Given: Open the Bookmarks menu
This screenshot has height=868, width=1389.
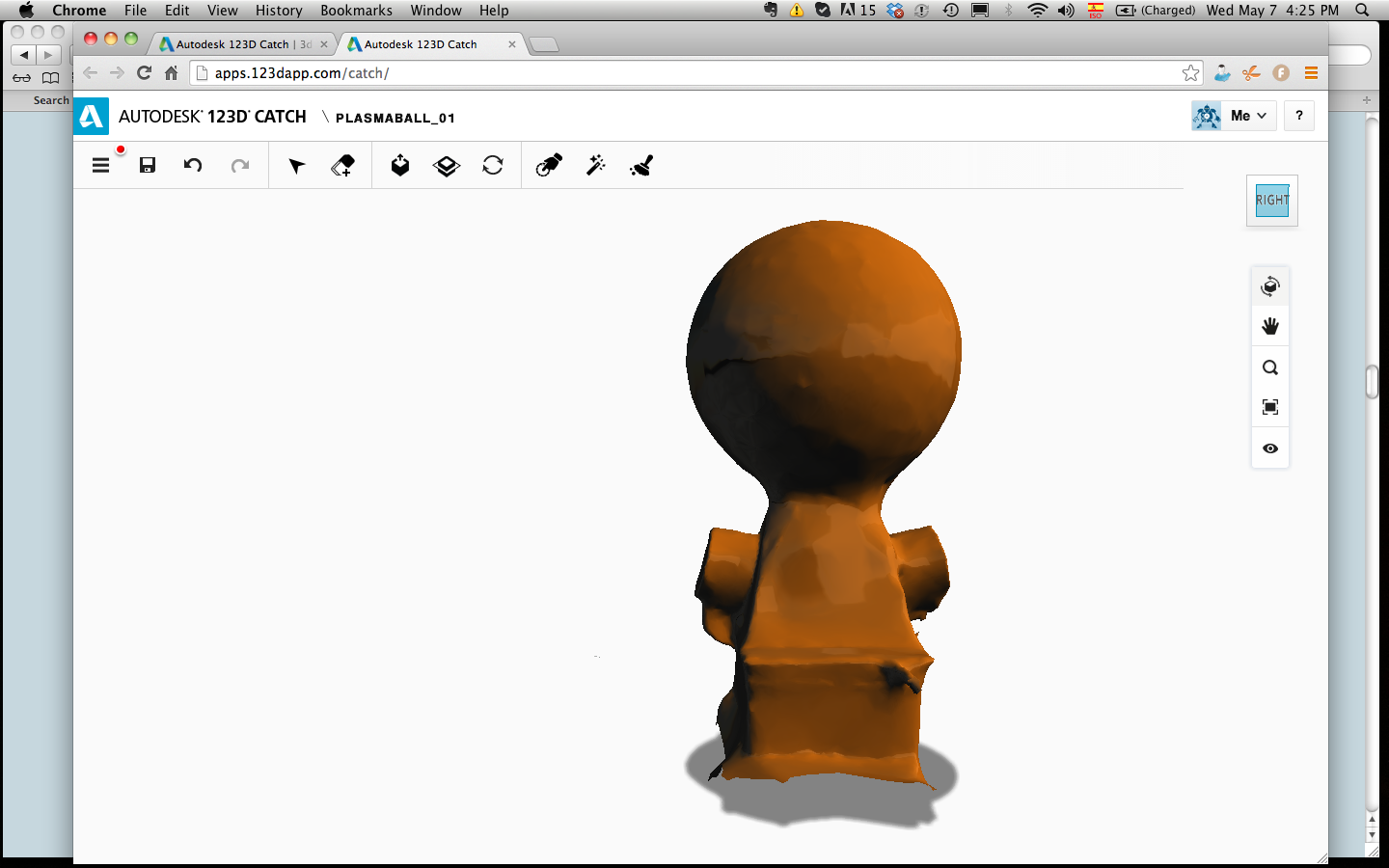Looking at the screenshot, I should 356,11.
